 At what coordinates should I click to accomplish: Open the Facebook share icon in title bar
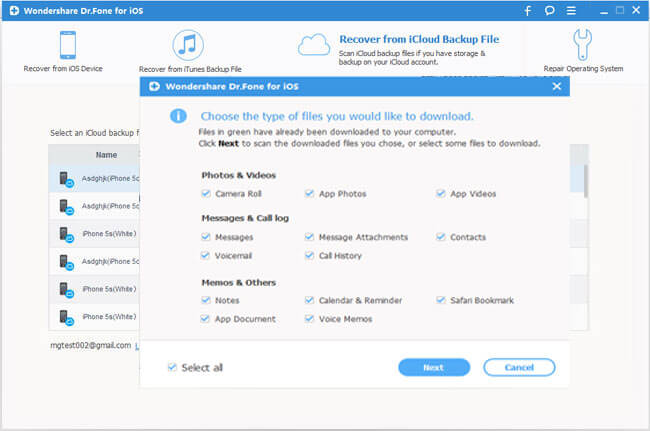pos(528,10)
